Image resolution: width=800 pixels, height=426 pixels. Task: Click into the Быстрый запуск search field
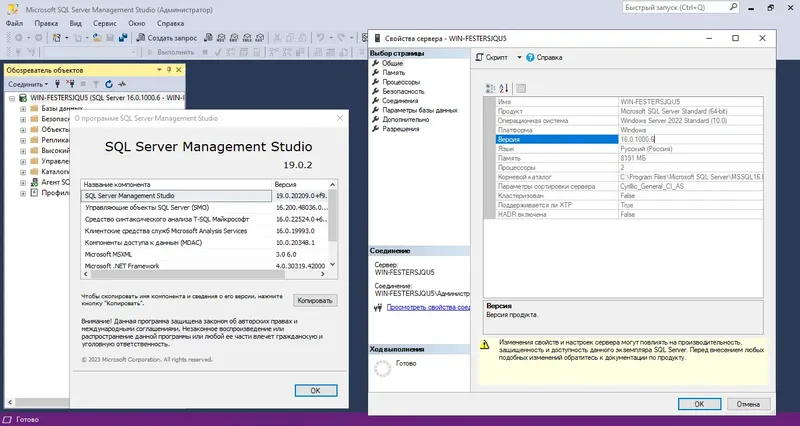click(675, 8)
